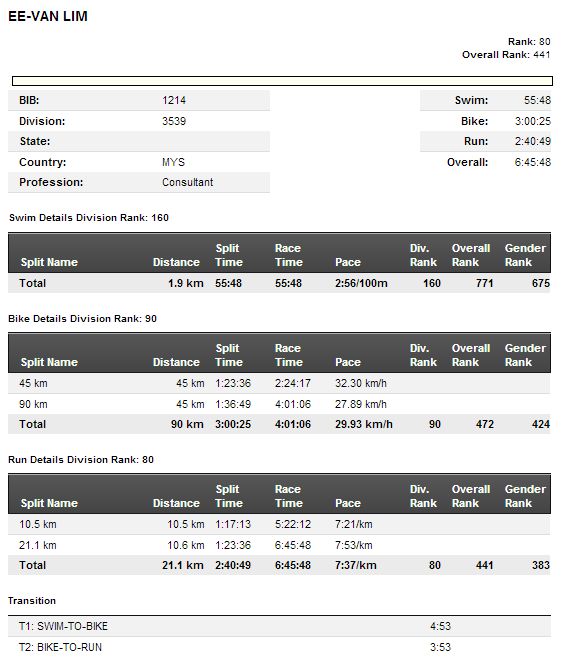Click the Overall time 6:45:48 in summary
The image size is (567, 663).
[x=533, y=162]
